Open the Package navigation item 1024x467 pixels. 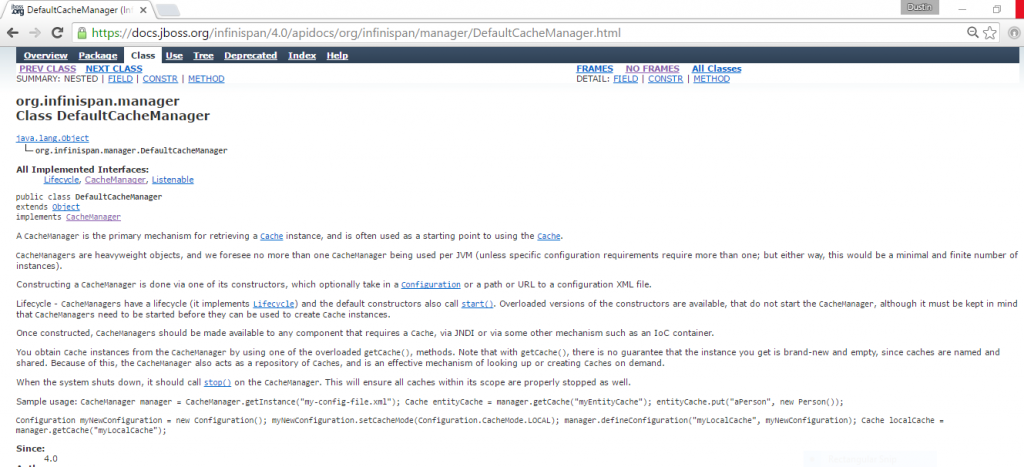[98, 56]
